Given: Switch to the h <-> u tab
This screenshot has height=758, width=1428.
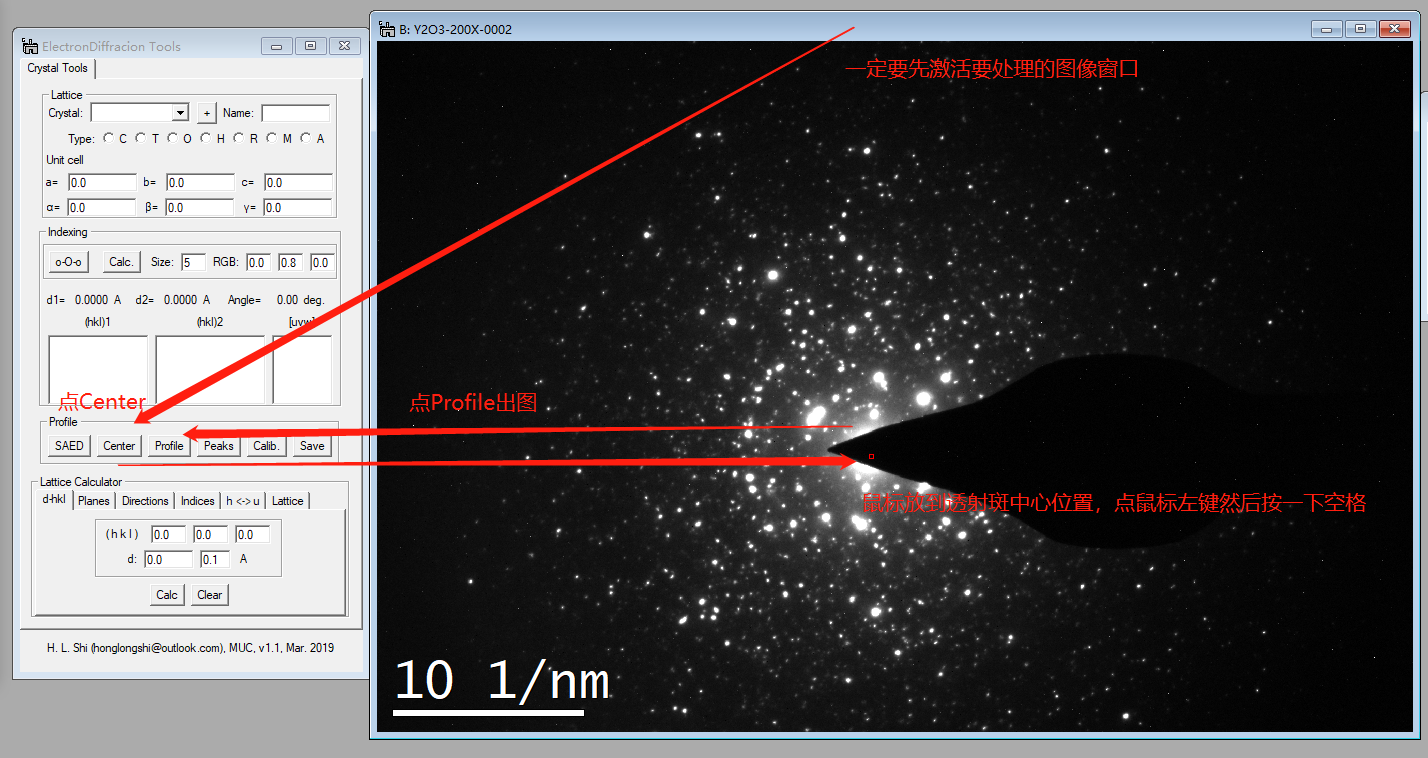Looking at the screenshot, I should click(243, 501).
